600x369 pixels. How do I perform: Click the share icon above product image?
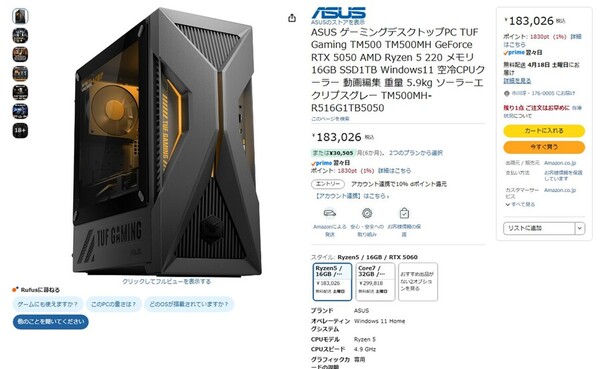[x=292, y=18]
